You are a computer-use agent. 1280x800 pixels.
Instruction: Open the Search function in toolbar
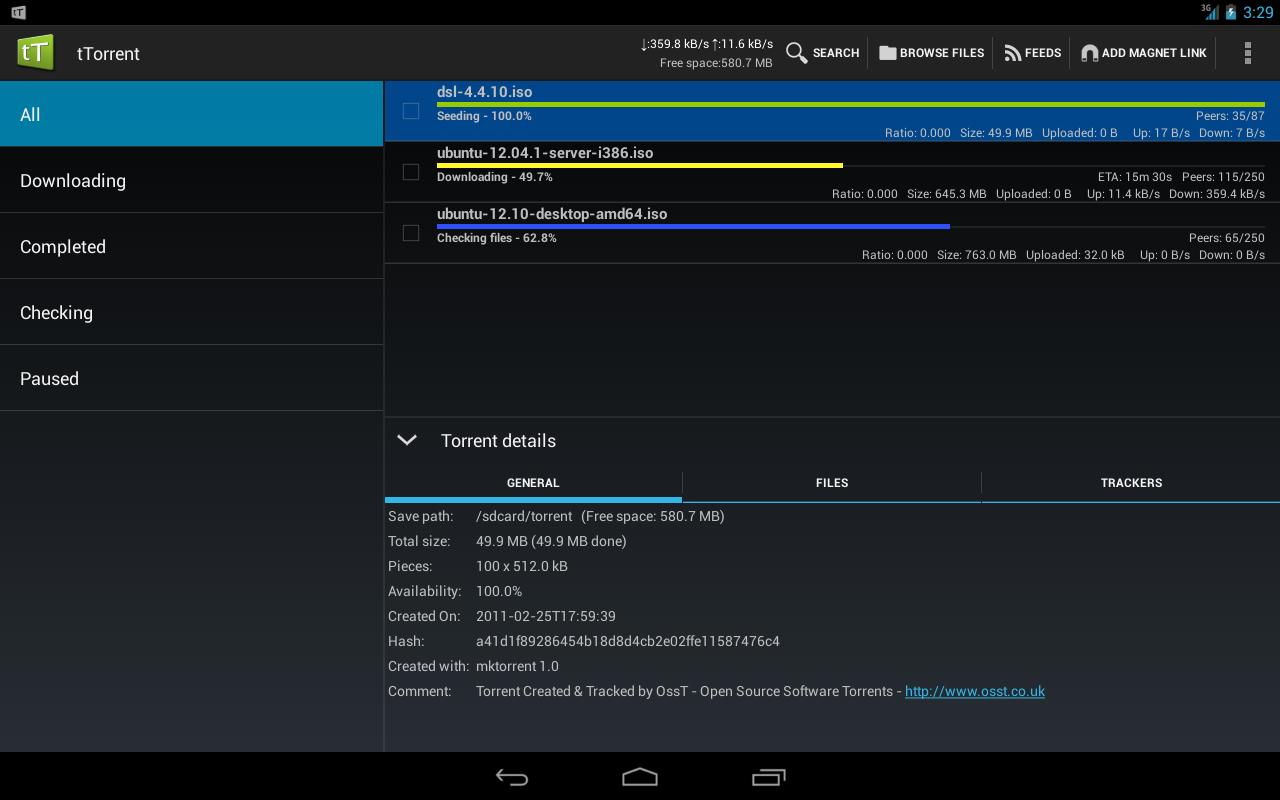pyautogui.click(x=822, y=53)
